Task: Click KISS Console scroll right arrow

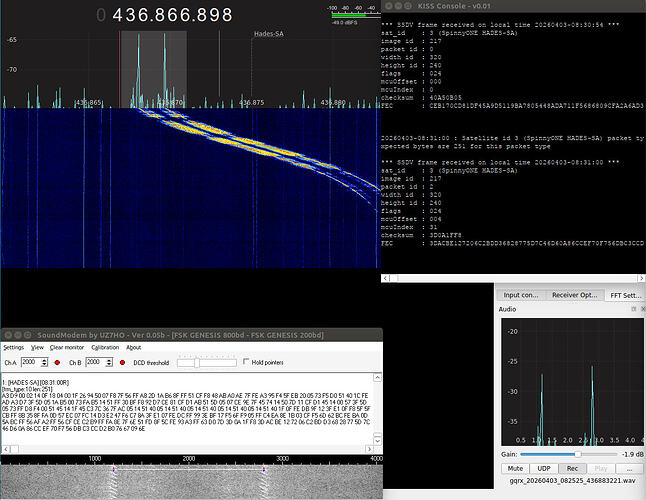Action: coord(641,278)
